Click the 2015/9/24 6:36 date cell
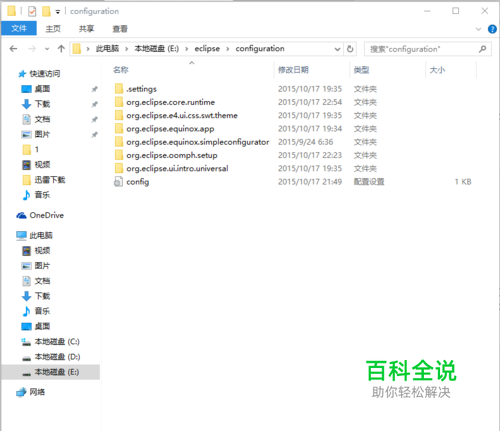 click(306, 142)
